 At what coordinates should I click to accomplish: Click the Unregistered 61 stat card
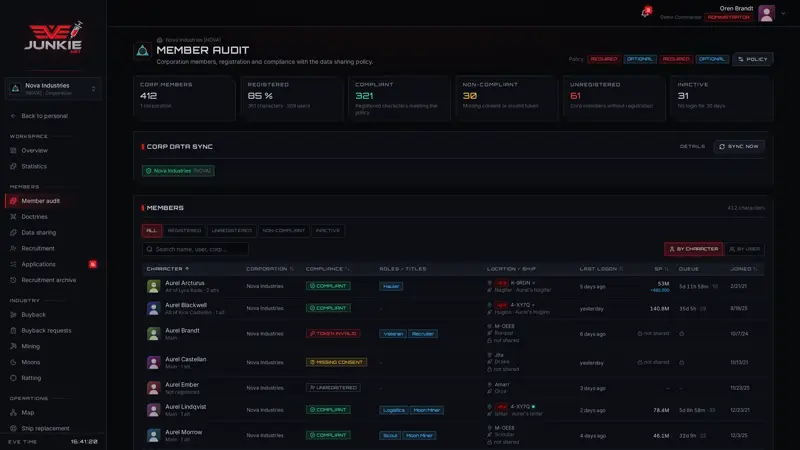point(614,98)
